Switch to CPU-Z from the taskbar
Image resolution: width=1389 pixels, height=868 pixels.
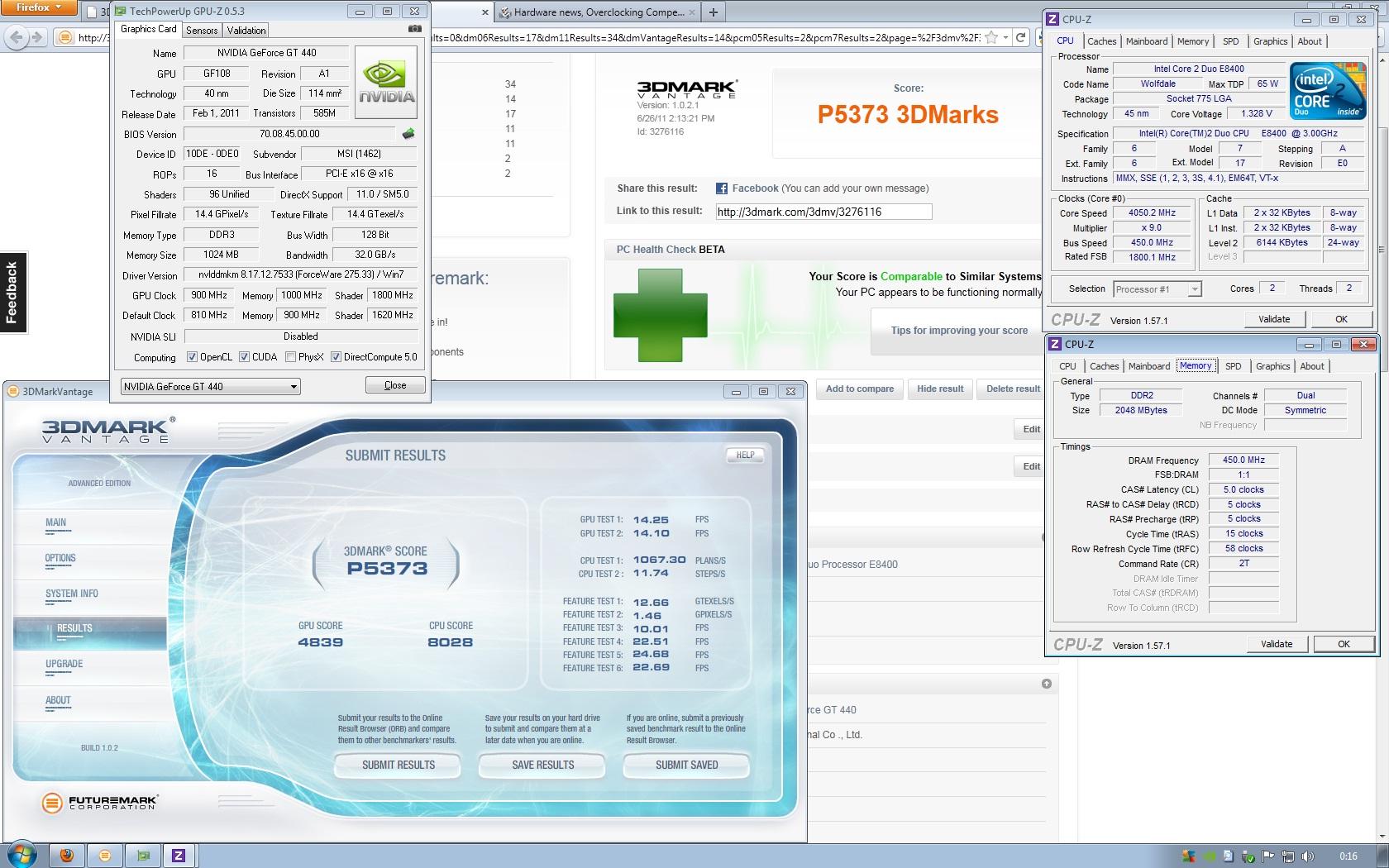(179, 856)
